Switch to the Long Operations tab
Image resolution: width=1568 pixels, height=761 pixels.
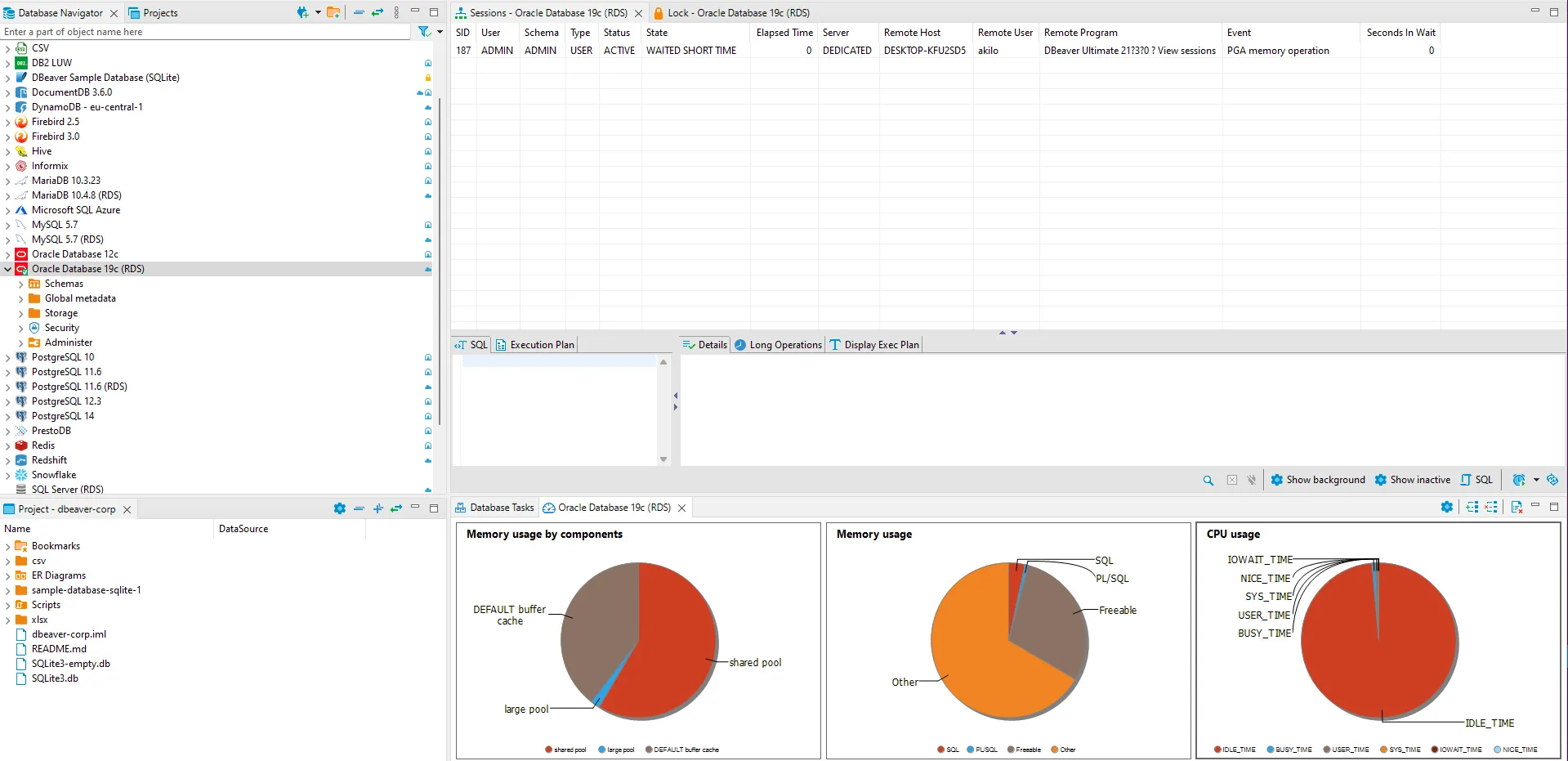778,345
